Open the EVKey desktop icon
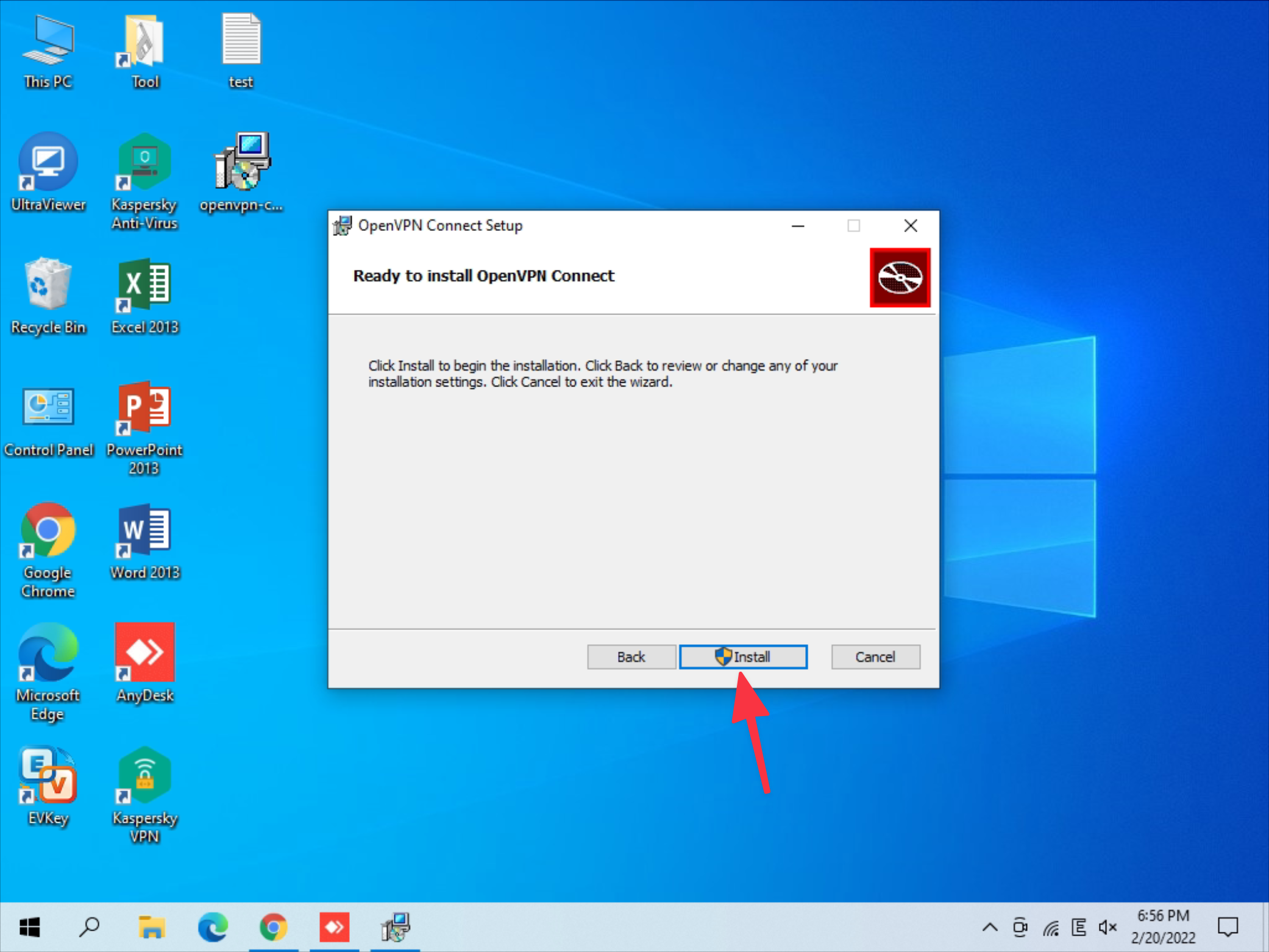The width and height of the screenshot is (1269, 952). pos(48,776)
